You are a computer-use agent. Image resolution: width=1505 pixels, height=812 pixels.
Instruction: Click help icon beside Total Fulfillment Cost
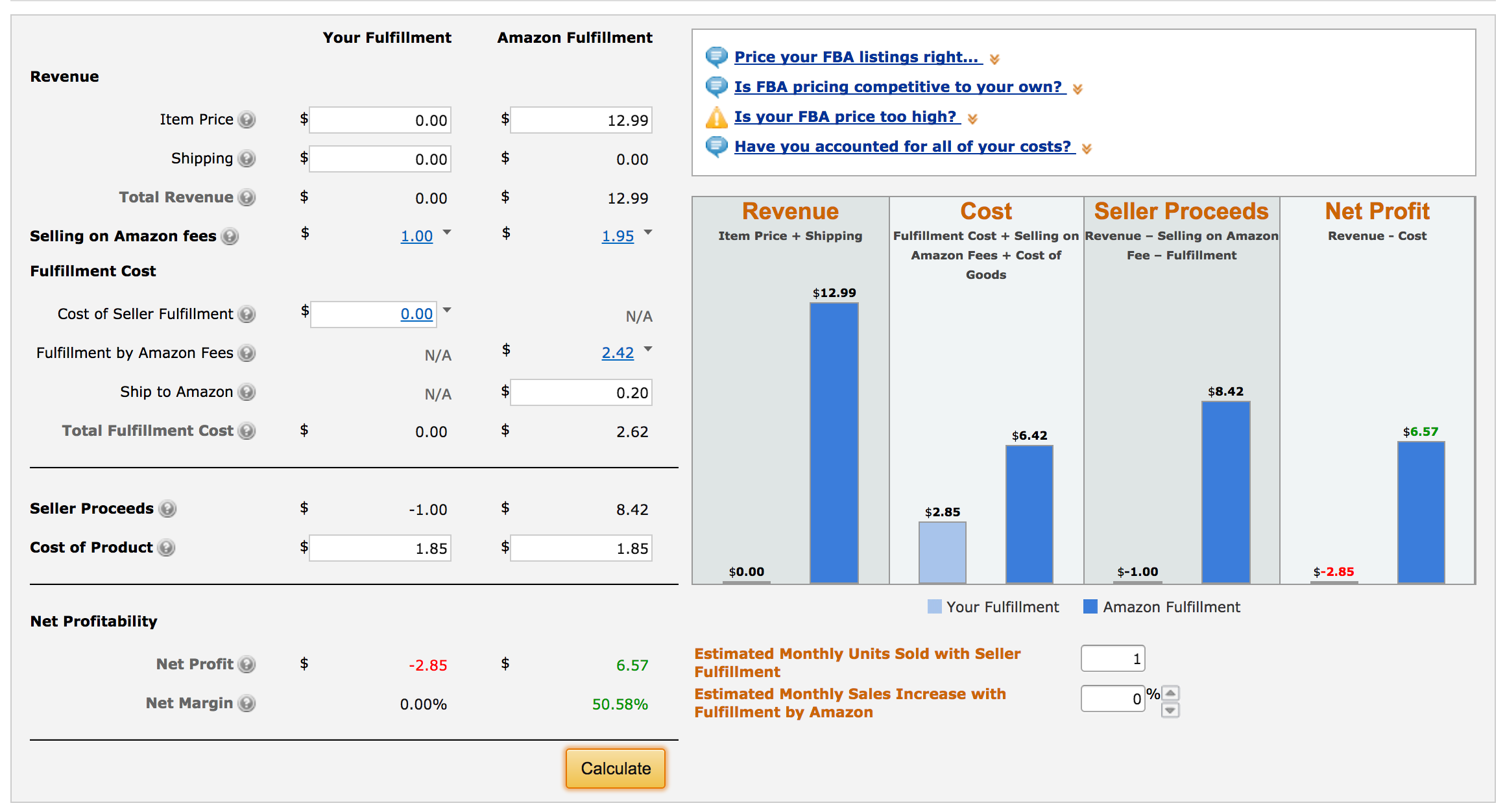[247, 431]
